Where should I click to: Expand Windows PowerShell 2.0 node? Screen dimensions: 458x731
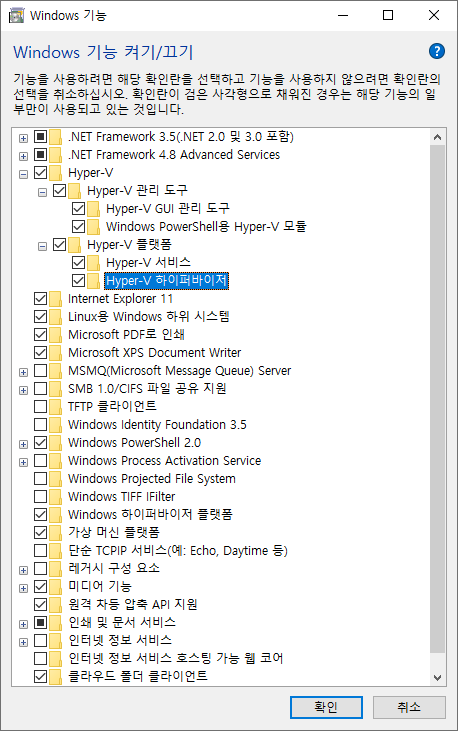[x=23, y=444]
